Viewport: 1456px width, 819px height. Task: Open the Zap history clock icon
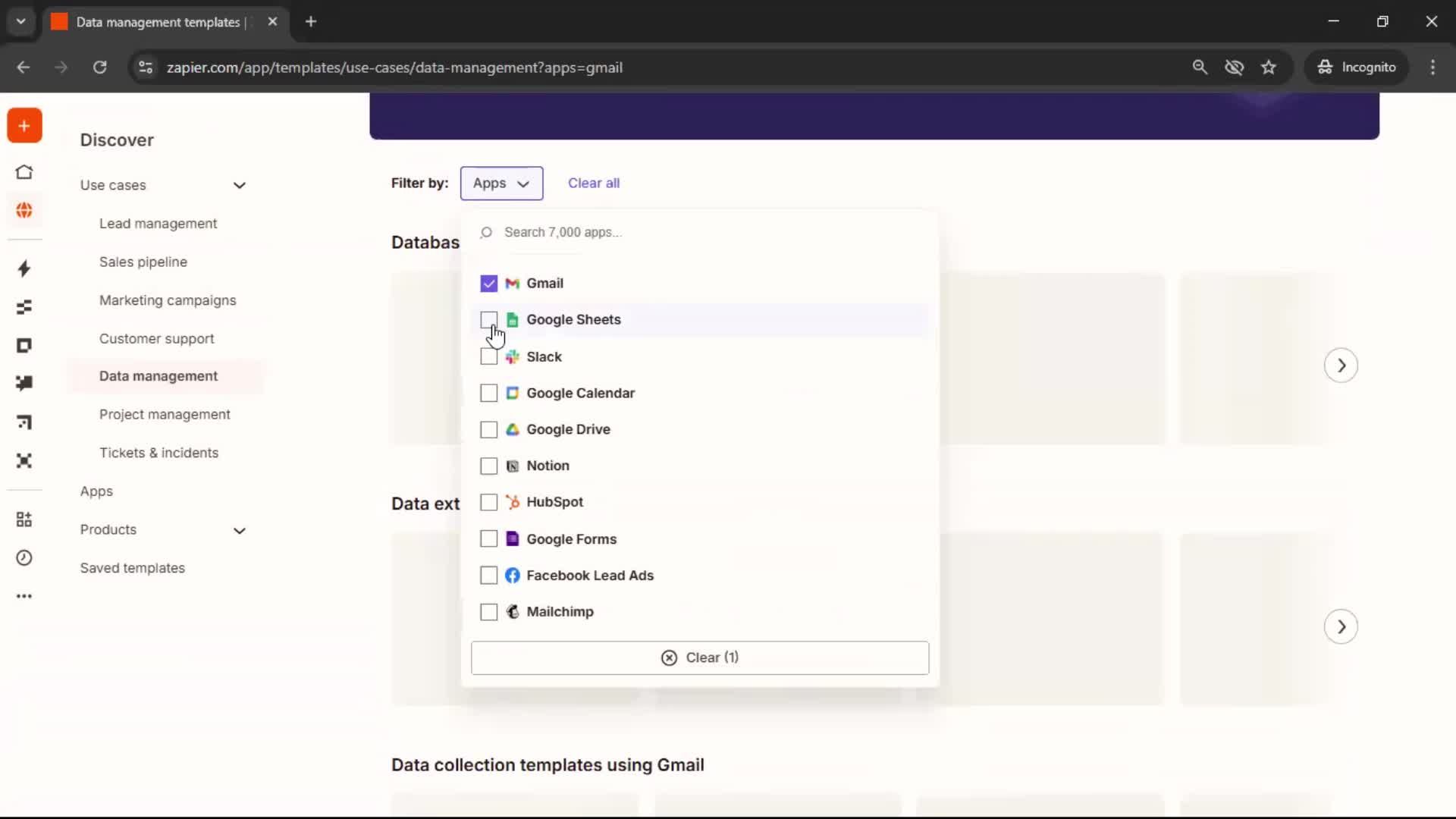pos(24,558)
